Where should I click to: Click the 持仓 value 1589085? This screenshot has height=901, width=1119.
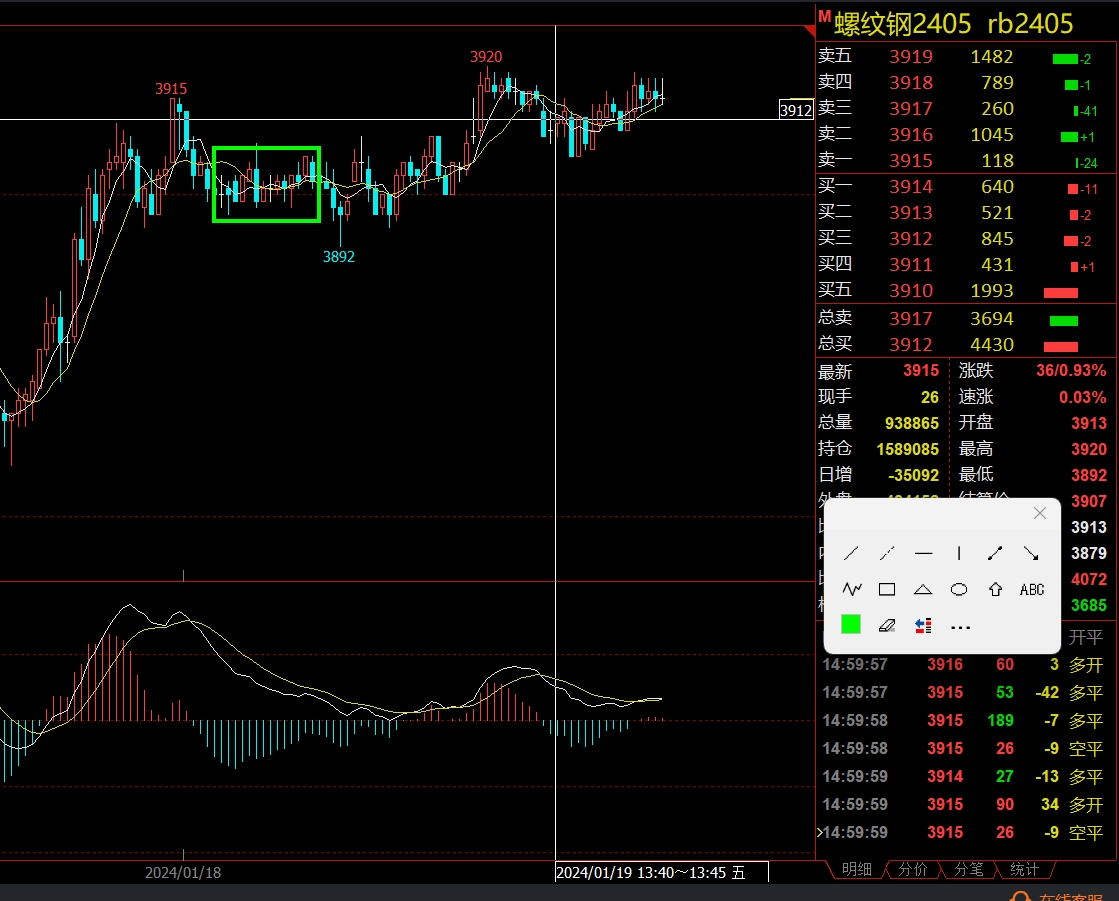[908, 449]
